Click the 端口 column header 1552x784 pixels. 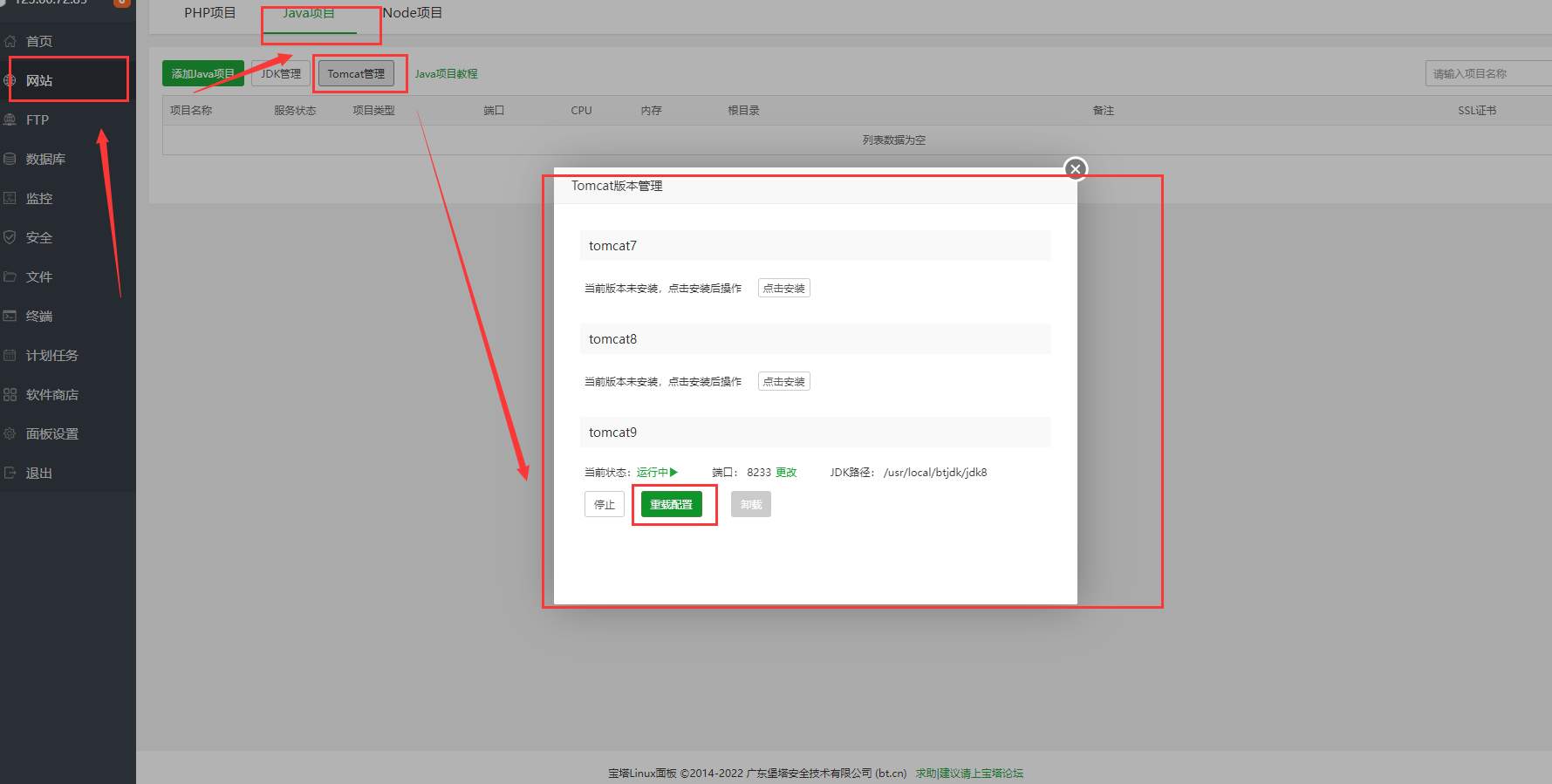tap(494, 111)
